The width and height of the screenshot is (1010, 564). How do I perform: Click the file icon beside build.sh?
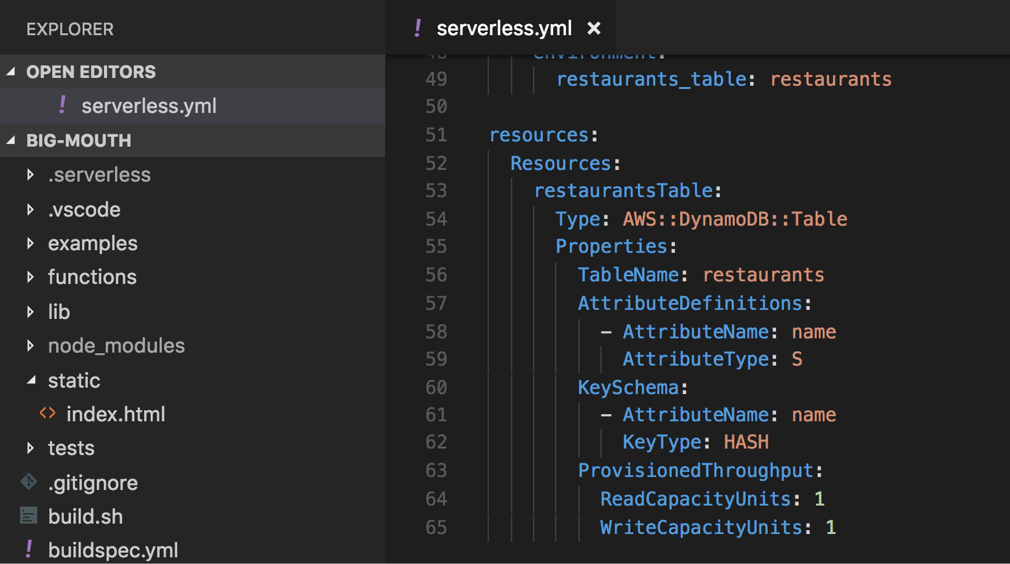tap(29, 516)
